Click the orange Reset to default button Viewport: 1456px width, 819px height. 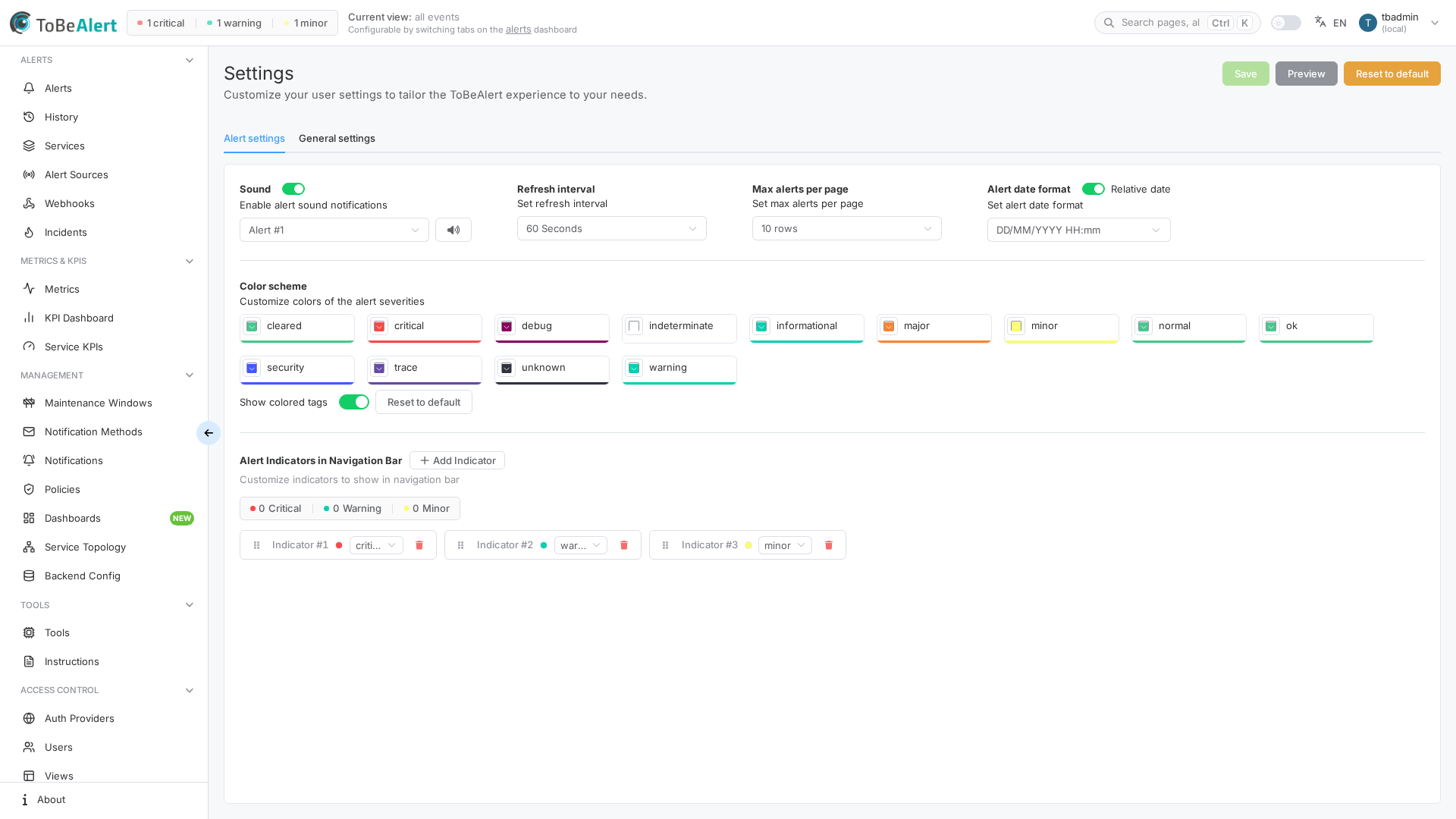tap(1392, 74)
